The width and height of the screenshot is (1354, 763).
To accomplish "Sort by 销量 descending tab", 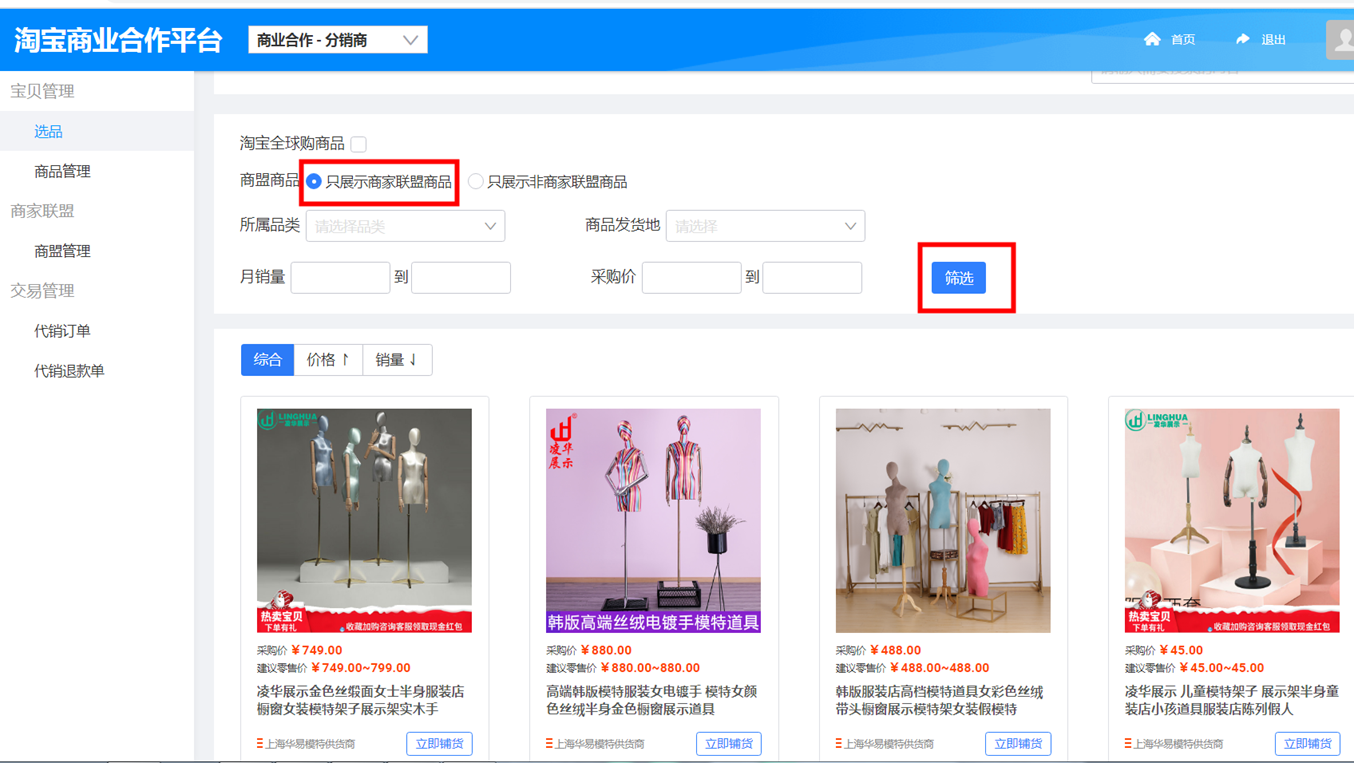I will [x=397, y=360].
